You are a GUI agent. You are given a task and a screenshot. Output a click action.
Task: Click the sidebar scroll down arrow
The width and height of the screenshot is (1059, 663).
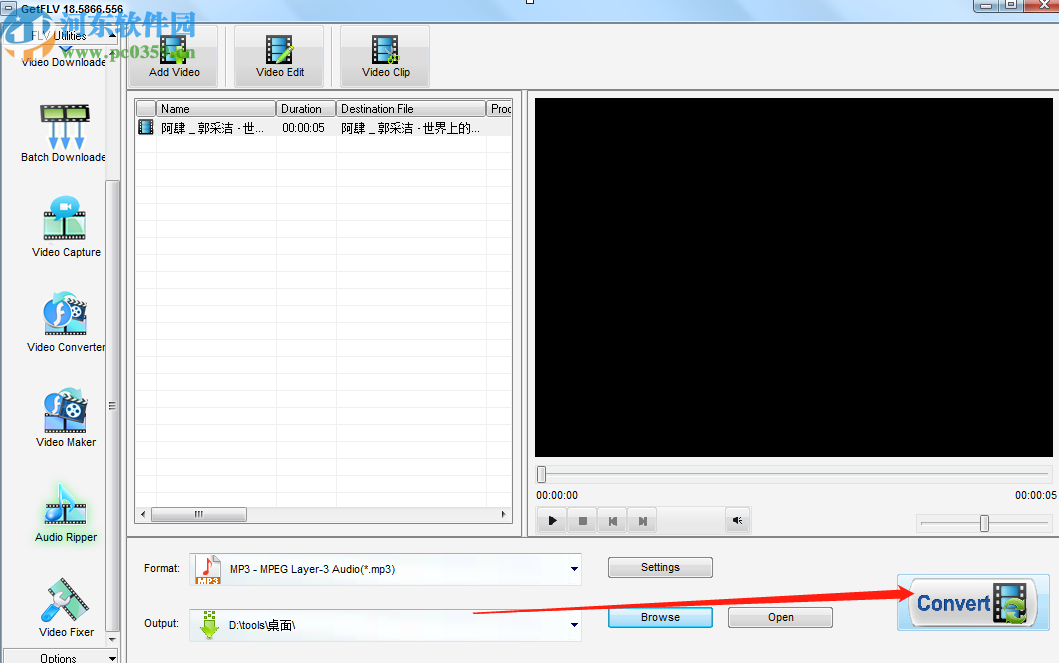click(112, 639)
